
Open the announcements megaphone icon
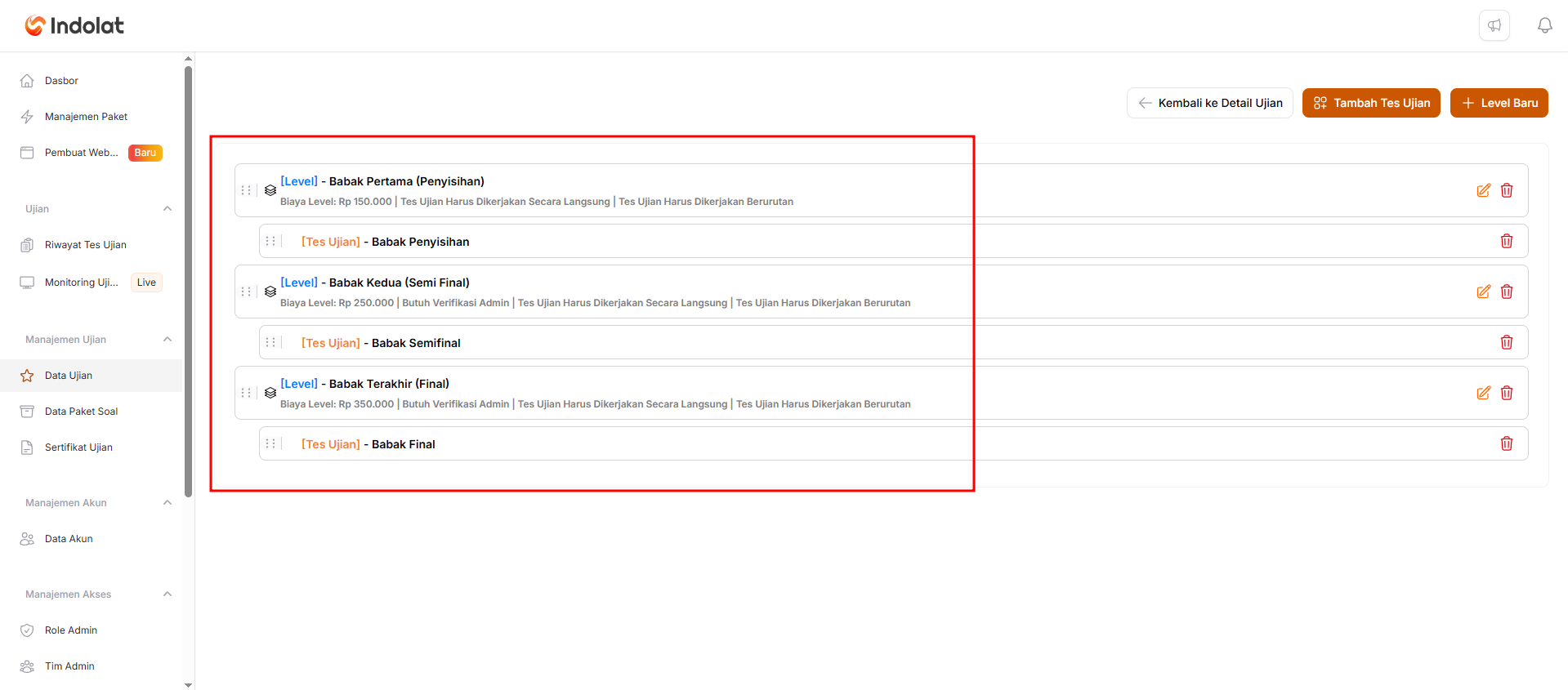click(1494, 25)
